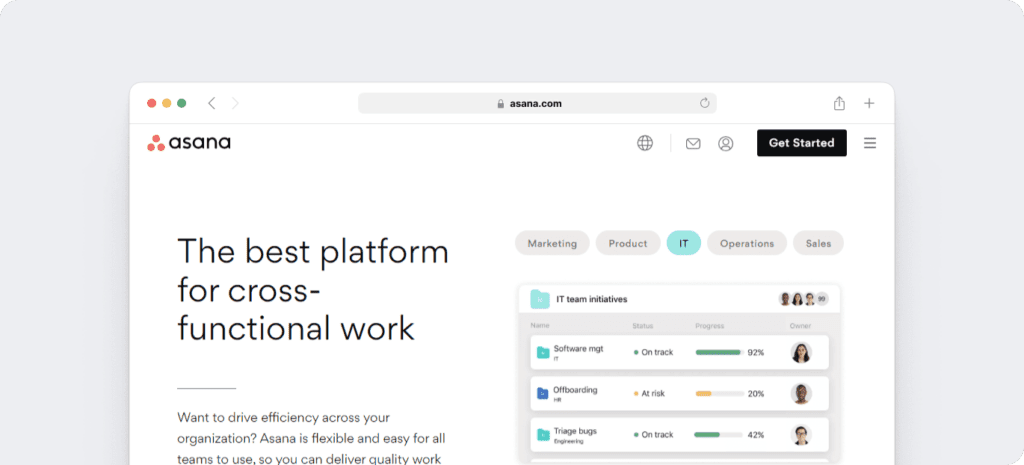The width and height of the screenshot is (1024, 465).
Task: Click the asana.com address bar
Action: tap(537, 103)
